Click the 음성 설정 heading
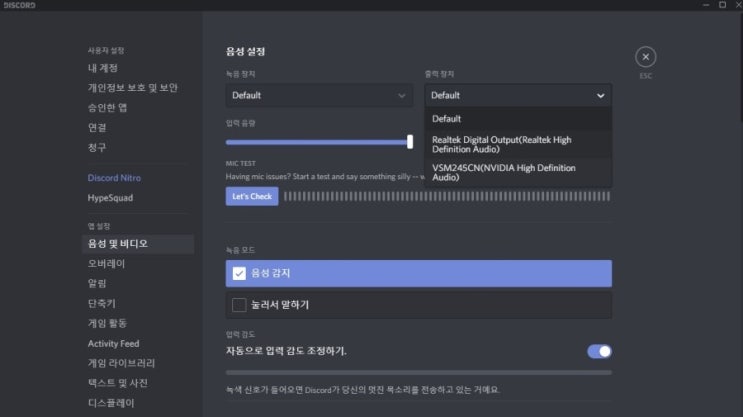743x417 pixels. click(x=245, y=52)
